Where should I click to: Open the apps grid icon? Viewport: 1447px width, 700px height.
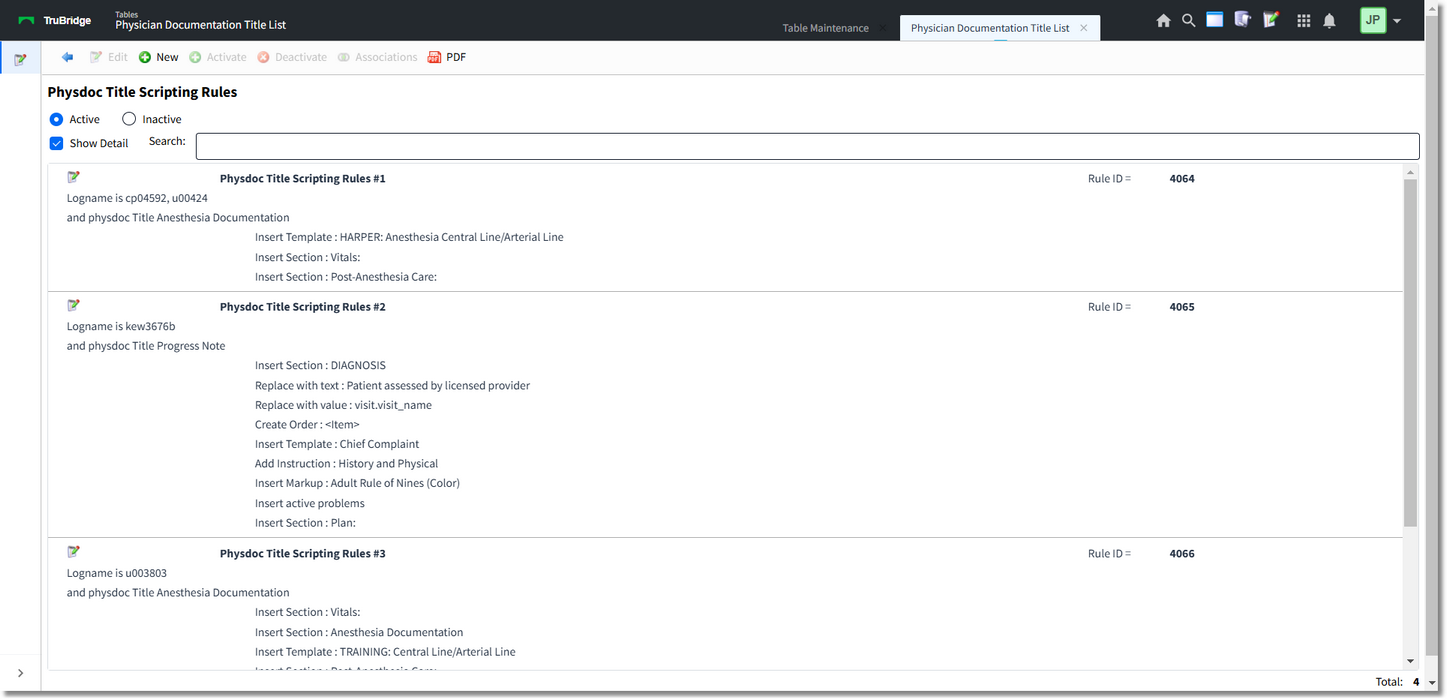tap(1303, 20)
